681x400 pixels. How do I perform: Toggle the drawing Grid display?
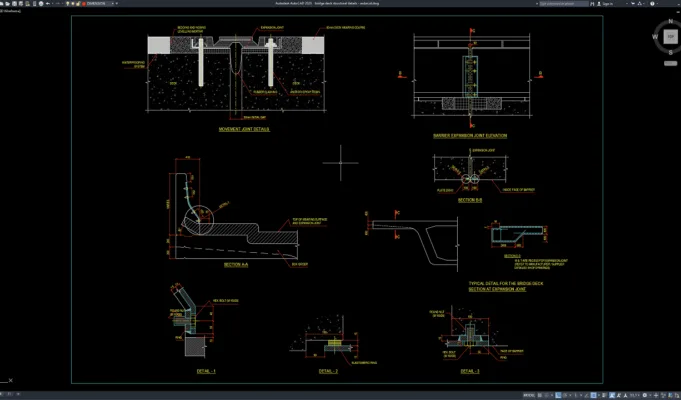pos(539,395)
